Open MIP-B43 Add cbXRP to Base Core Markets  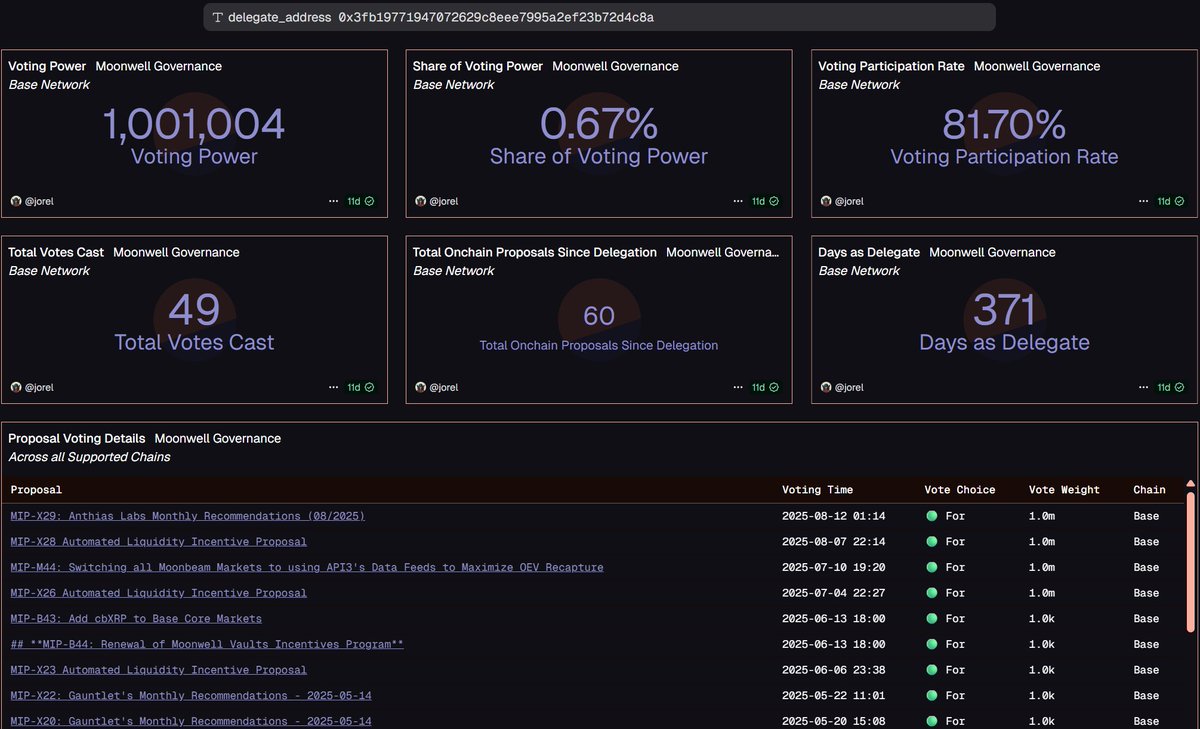[136, 618]
